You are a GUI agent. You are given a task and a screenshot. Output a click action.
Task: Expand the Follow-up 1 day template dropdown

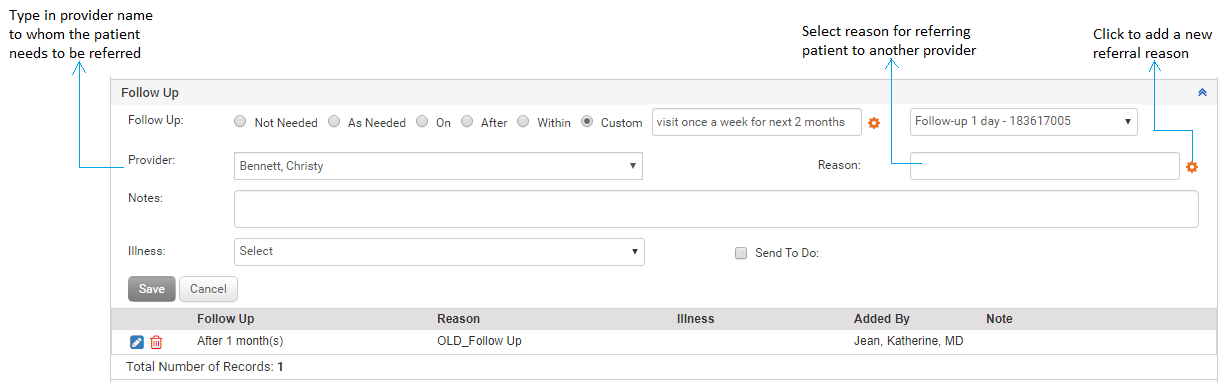coord(1023,122)
